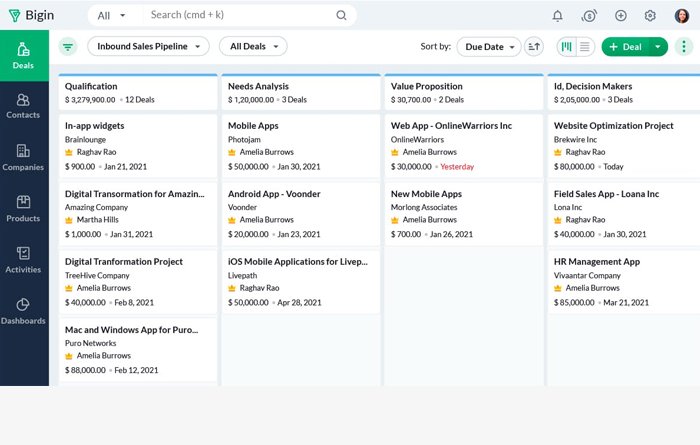The image size is (700, 445).
Task: Click crown icon on In-app widgets card
Action: tap(69, 152)
